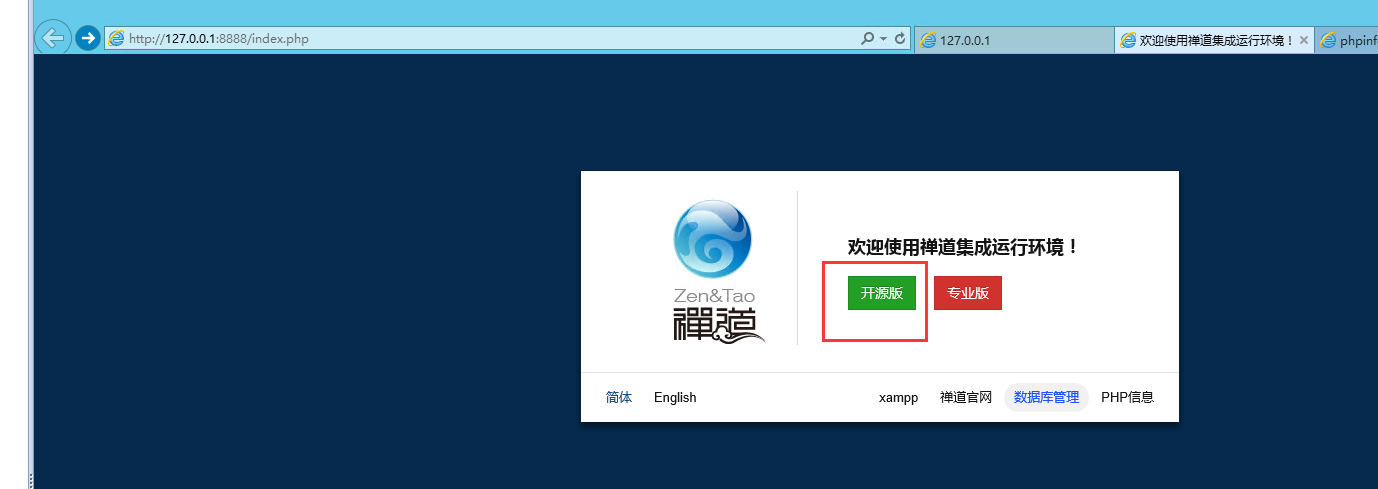Switch language to 简体
Screen dimensions: 1378x489
pyautogui.click(x=619, y=397)
